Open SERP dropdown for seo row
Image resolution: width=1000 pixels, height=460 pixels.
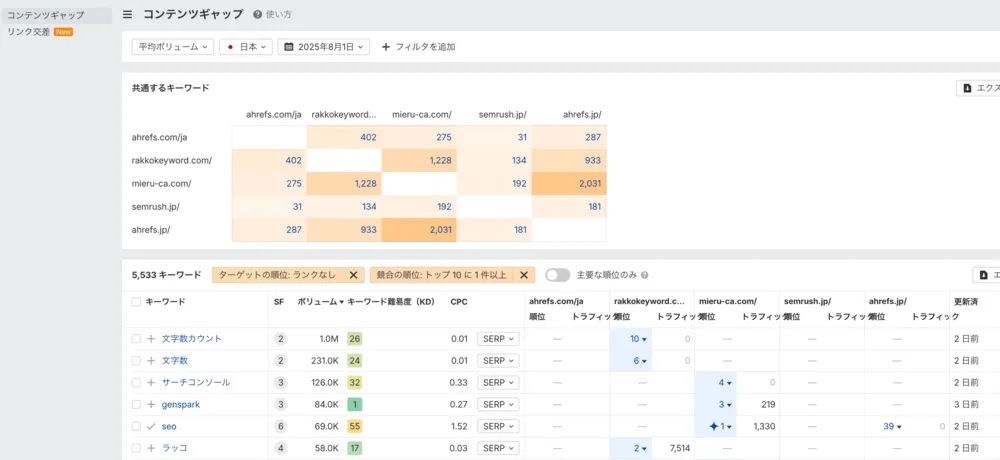coord(498,426)
